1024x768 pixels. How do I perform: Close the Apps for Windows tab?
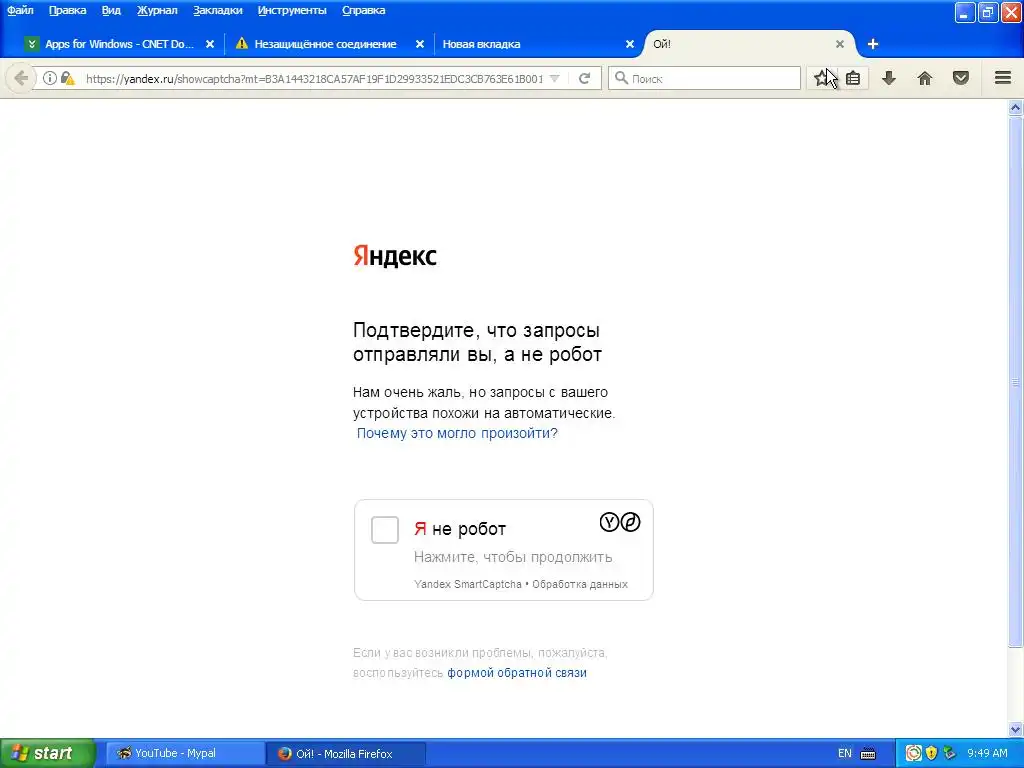click(x=210, y=44)
